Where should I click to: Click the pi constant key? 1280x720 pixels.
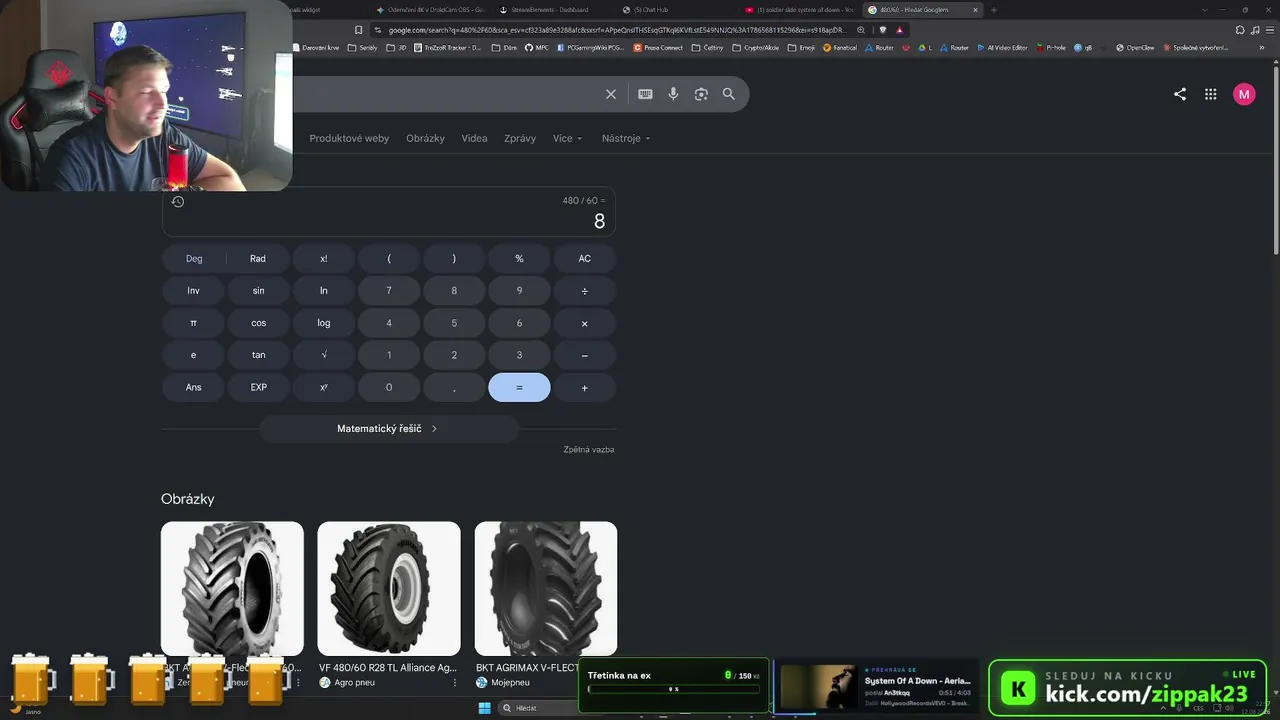[194, 323]
